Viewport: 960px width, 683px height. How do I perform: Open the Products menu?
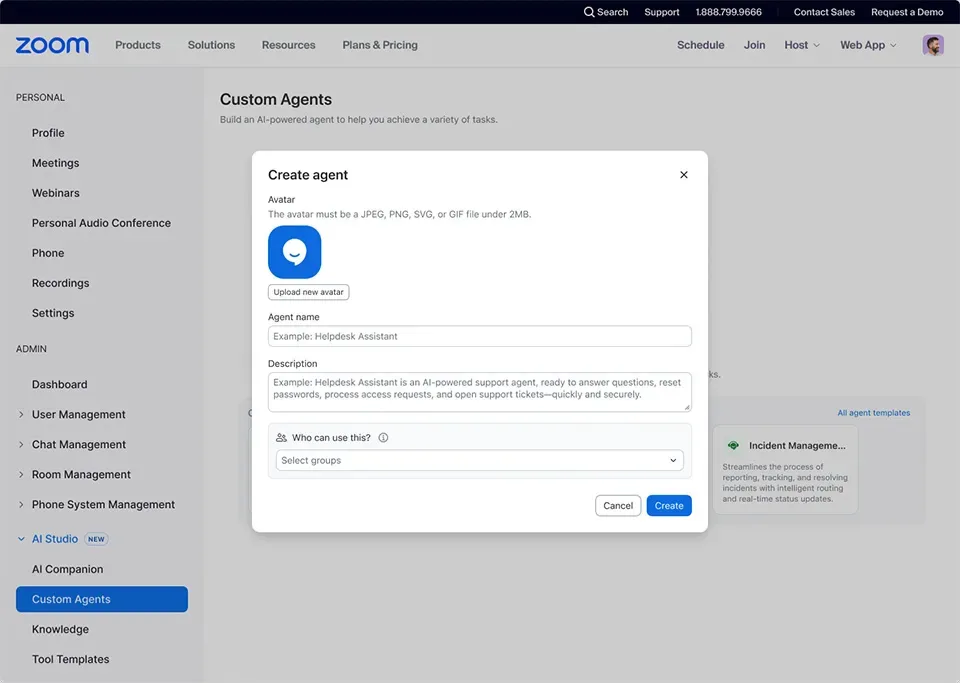(137, 45)
